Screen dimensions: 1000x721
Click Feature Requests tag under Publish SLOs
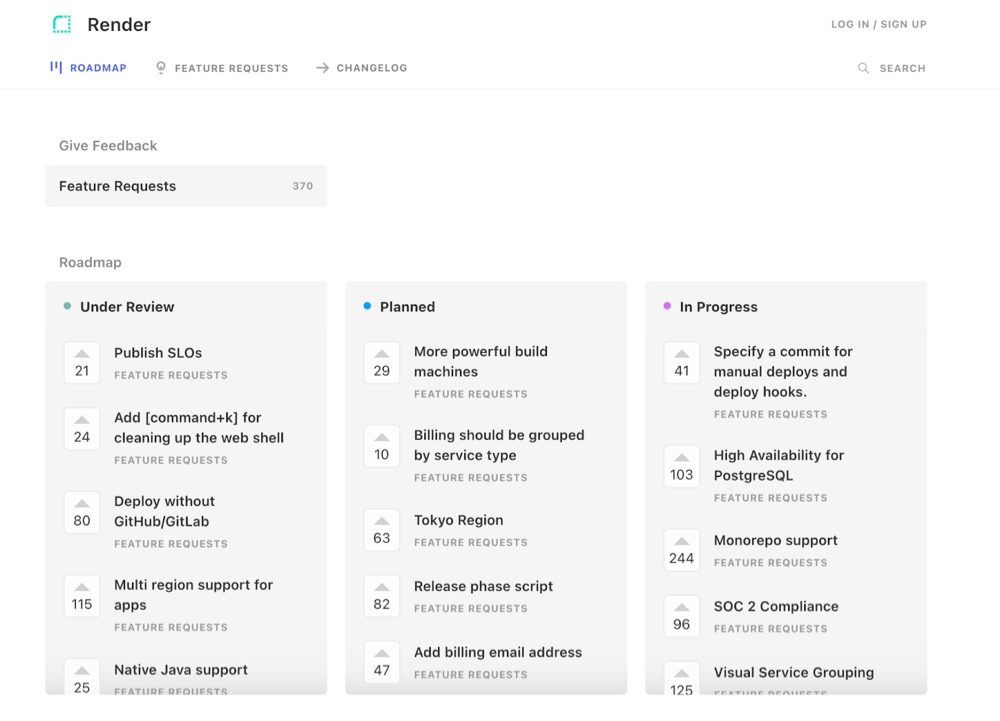click(x=171, y=375)
